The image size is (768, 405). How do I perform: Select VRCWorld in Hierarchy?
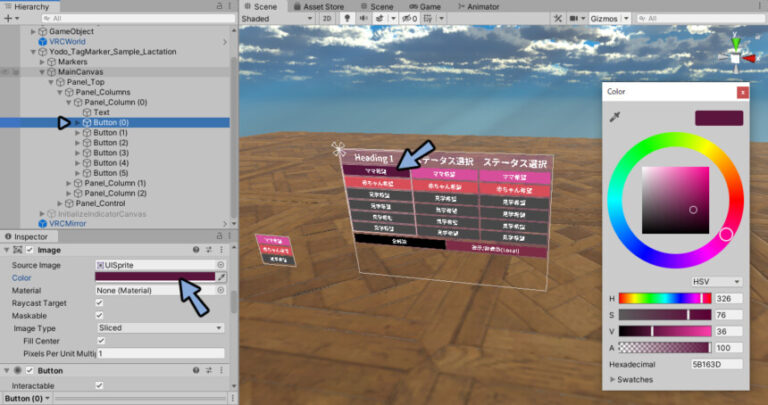[67, 42]
